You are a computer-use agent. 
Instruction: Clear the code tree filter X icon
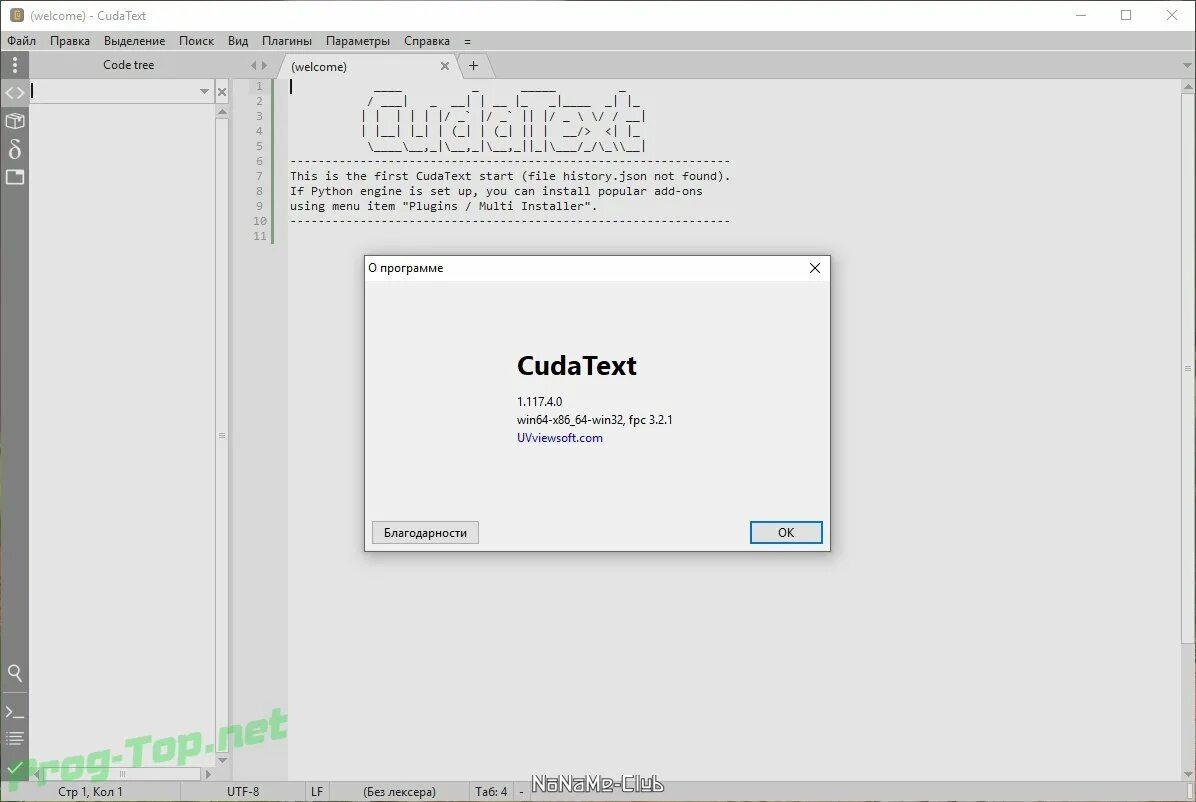[222, 92]
